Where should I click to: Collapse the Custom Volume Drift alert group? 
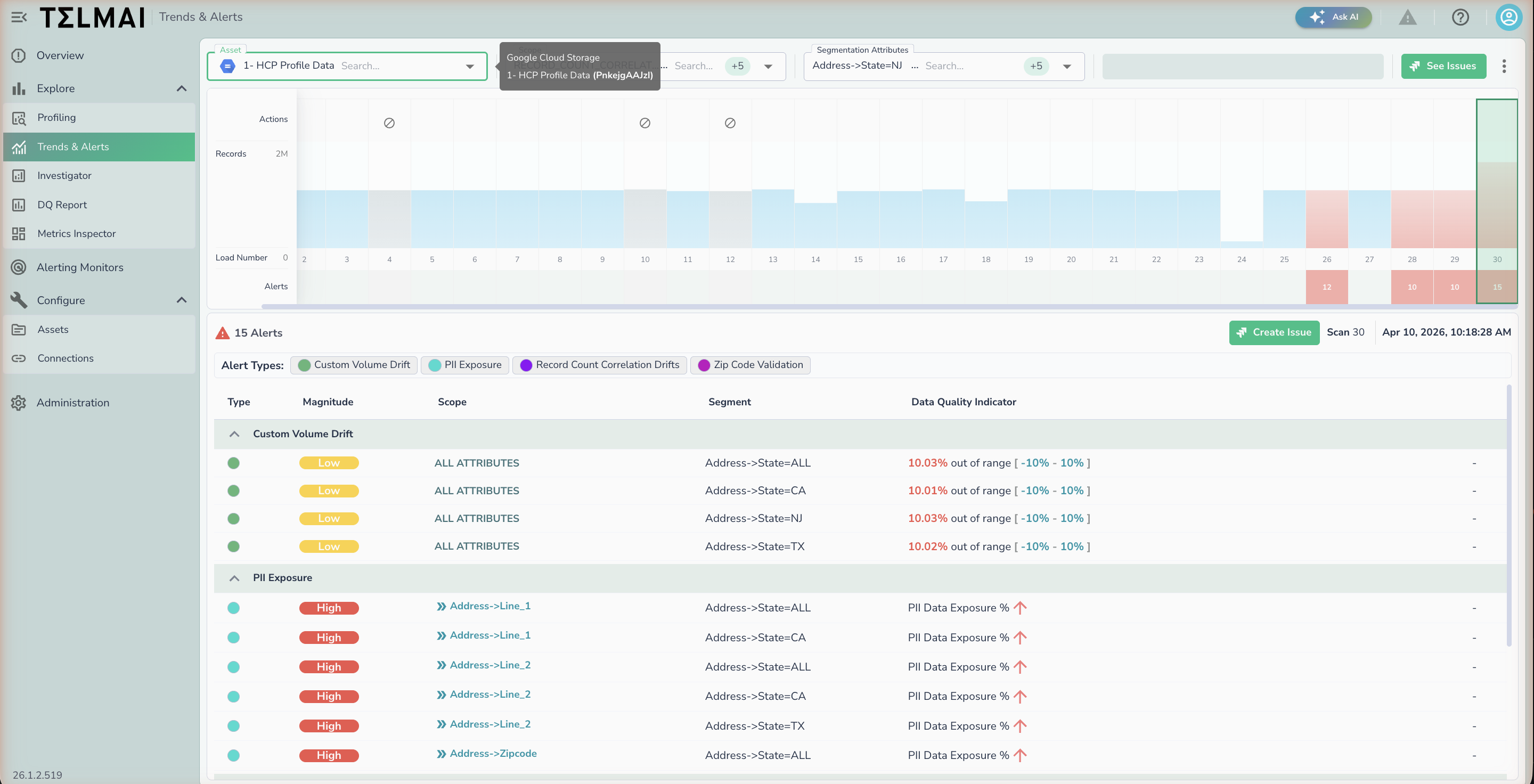(x=234, y=434)
